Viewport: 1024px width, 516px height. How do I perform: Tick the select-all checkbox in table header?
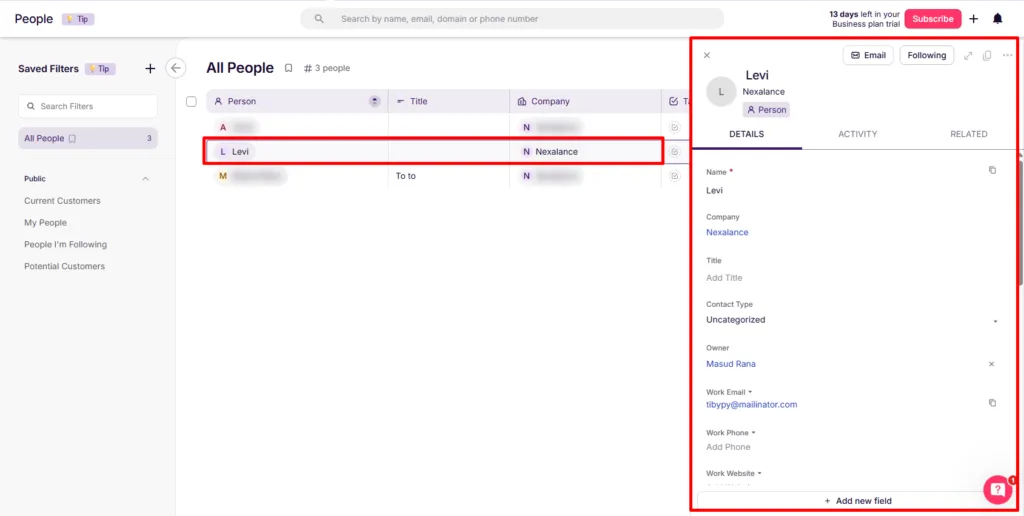coord(191,101)
